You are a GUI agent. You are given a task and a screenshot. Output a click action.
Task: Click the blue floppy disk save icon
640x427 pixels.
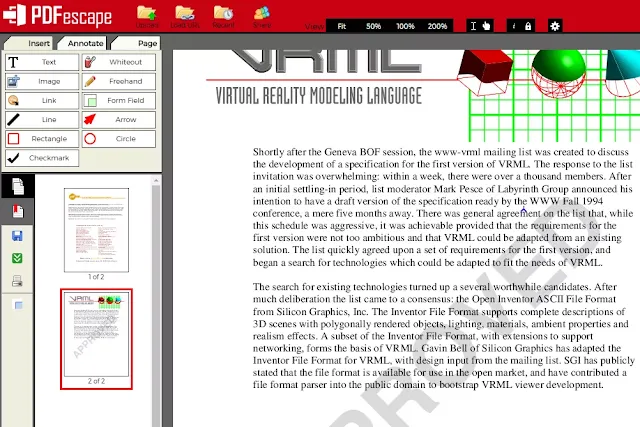click(17, 236)
